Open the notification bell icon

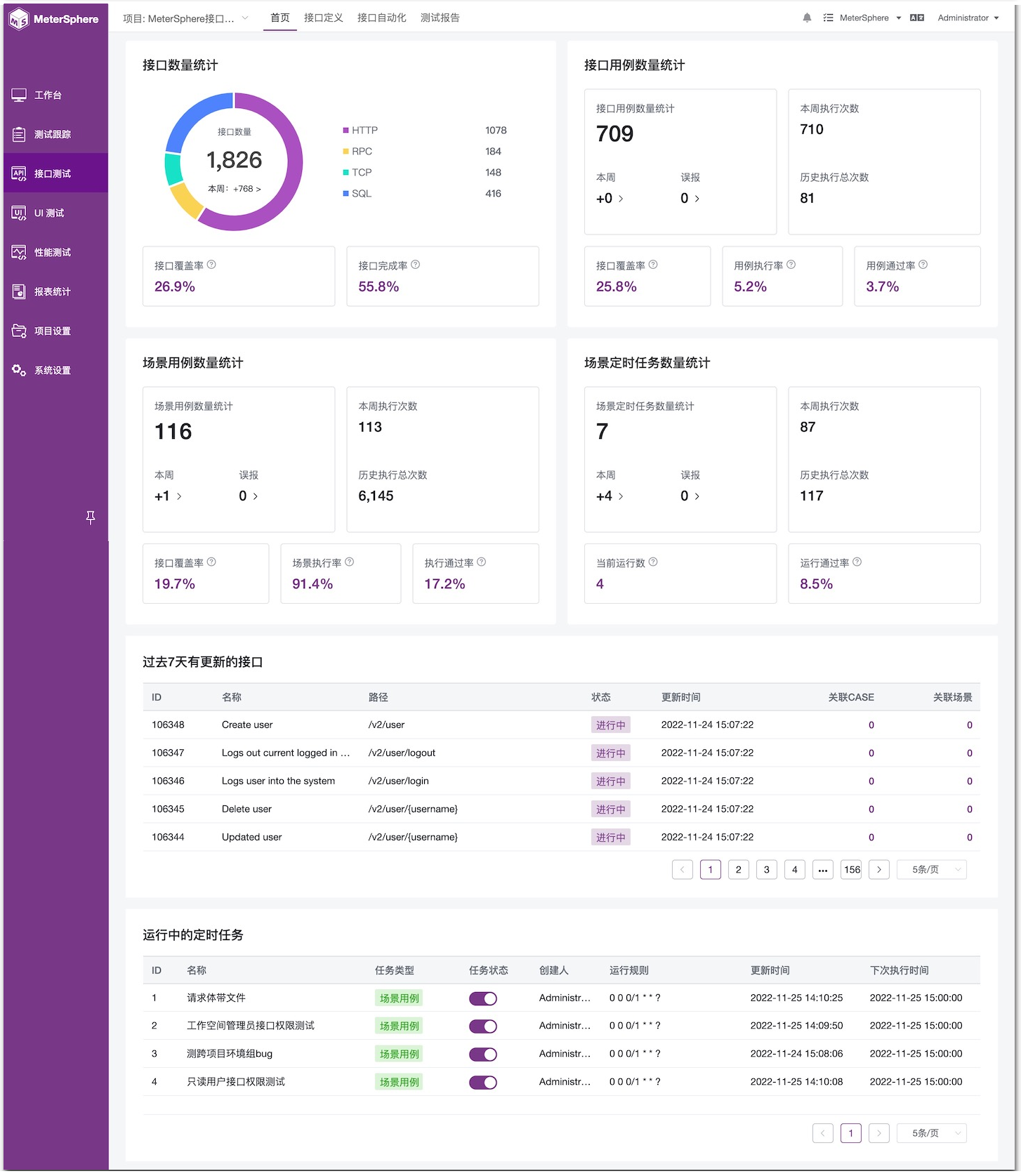coord(807,18)
